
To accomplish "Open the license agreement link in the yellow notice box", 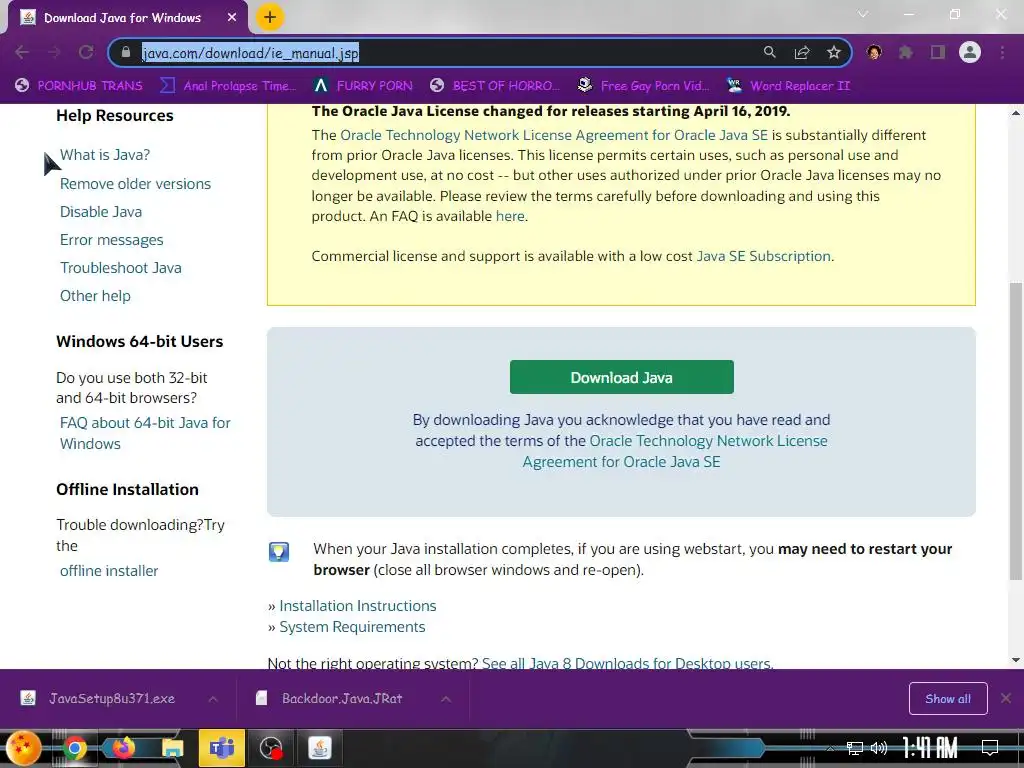I will click(x=554, y=135).
